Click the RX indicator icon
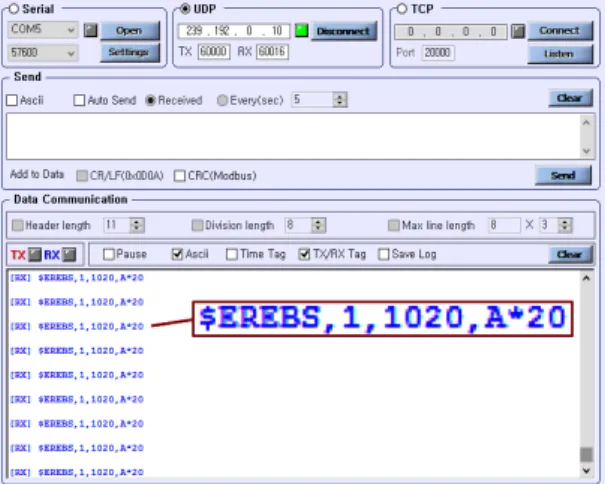 click(x=70, y=255)
